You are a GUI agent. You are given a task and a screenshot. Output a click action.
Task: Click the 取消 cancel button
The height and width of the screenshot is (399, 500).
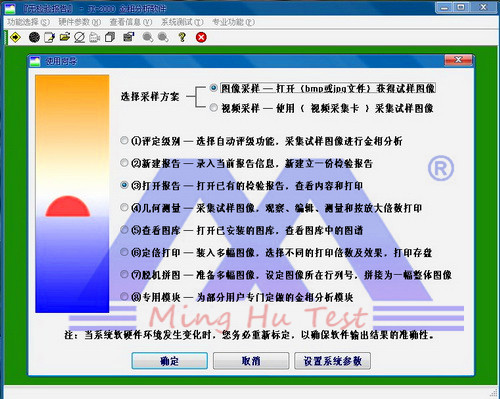pos(251,361)
